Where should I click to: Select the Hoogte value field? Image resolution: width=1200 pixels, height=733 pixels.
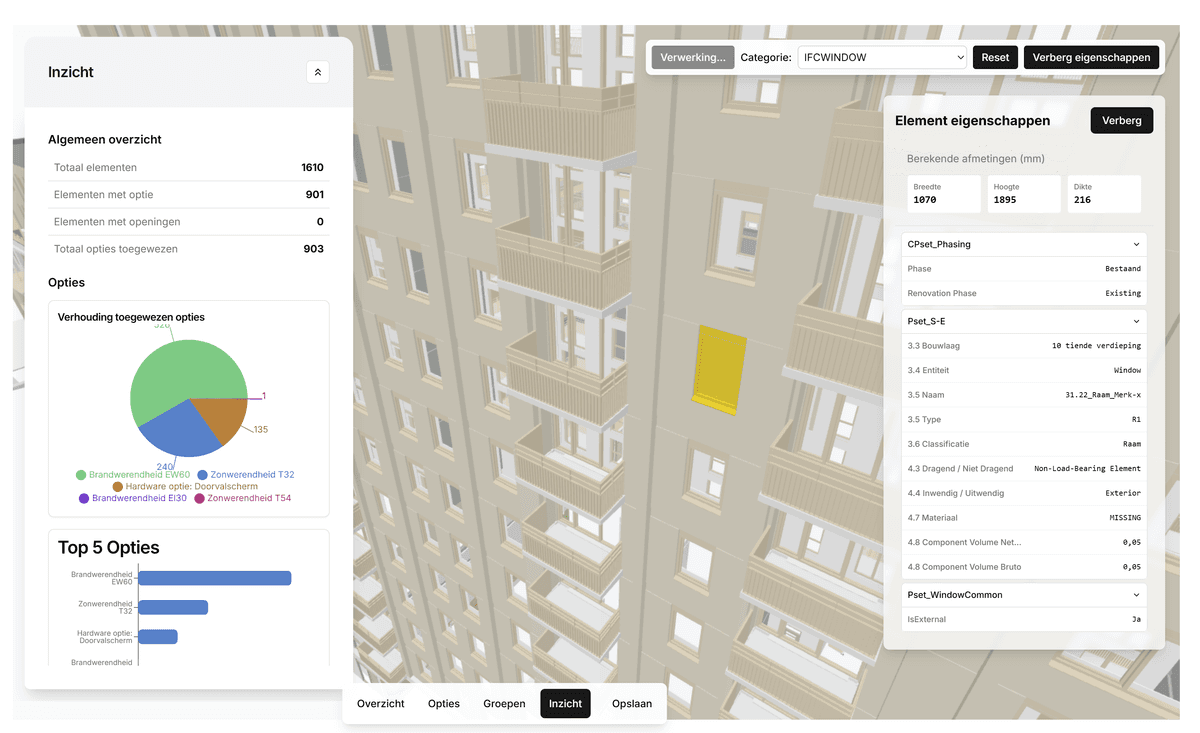(x=1022, y=193)
